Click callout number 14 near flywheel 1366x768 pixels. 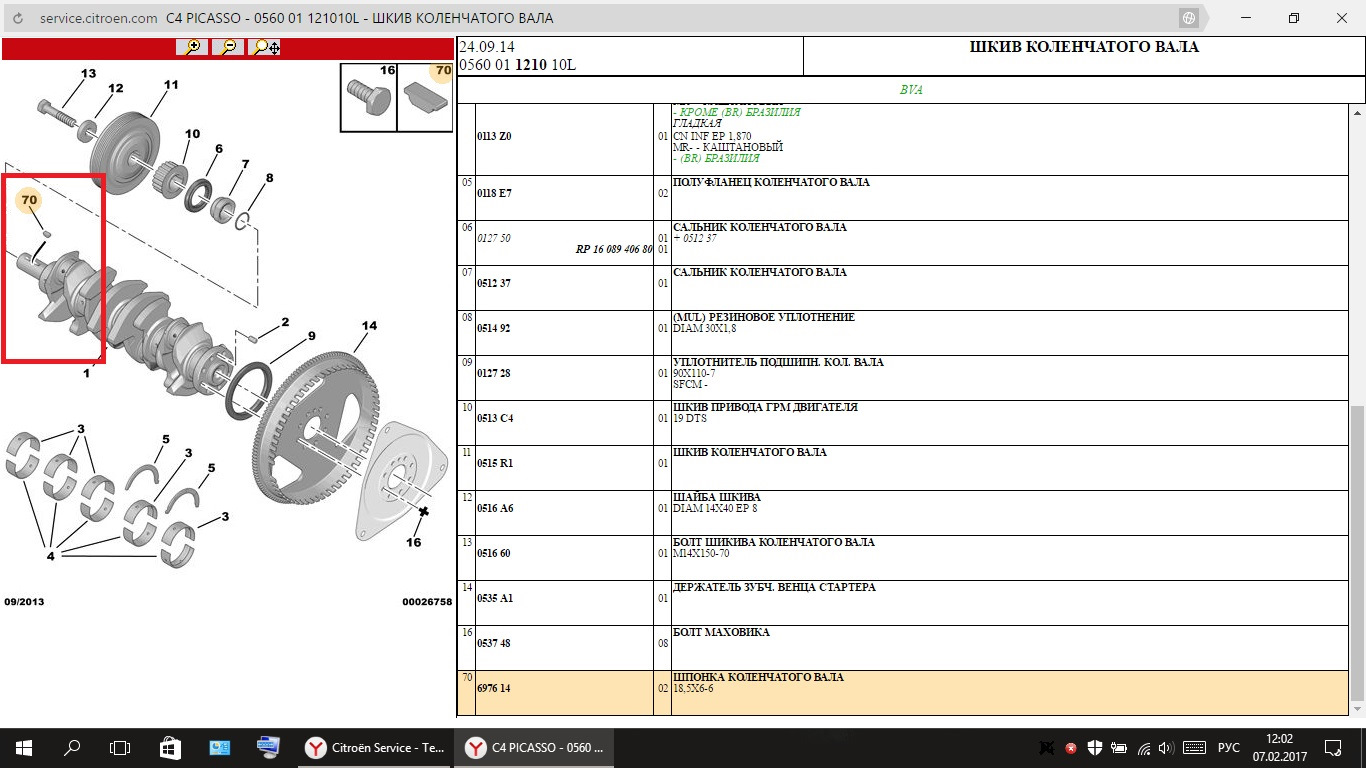369,326
